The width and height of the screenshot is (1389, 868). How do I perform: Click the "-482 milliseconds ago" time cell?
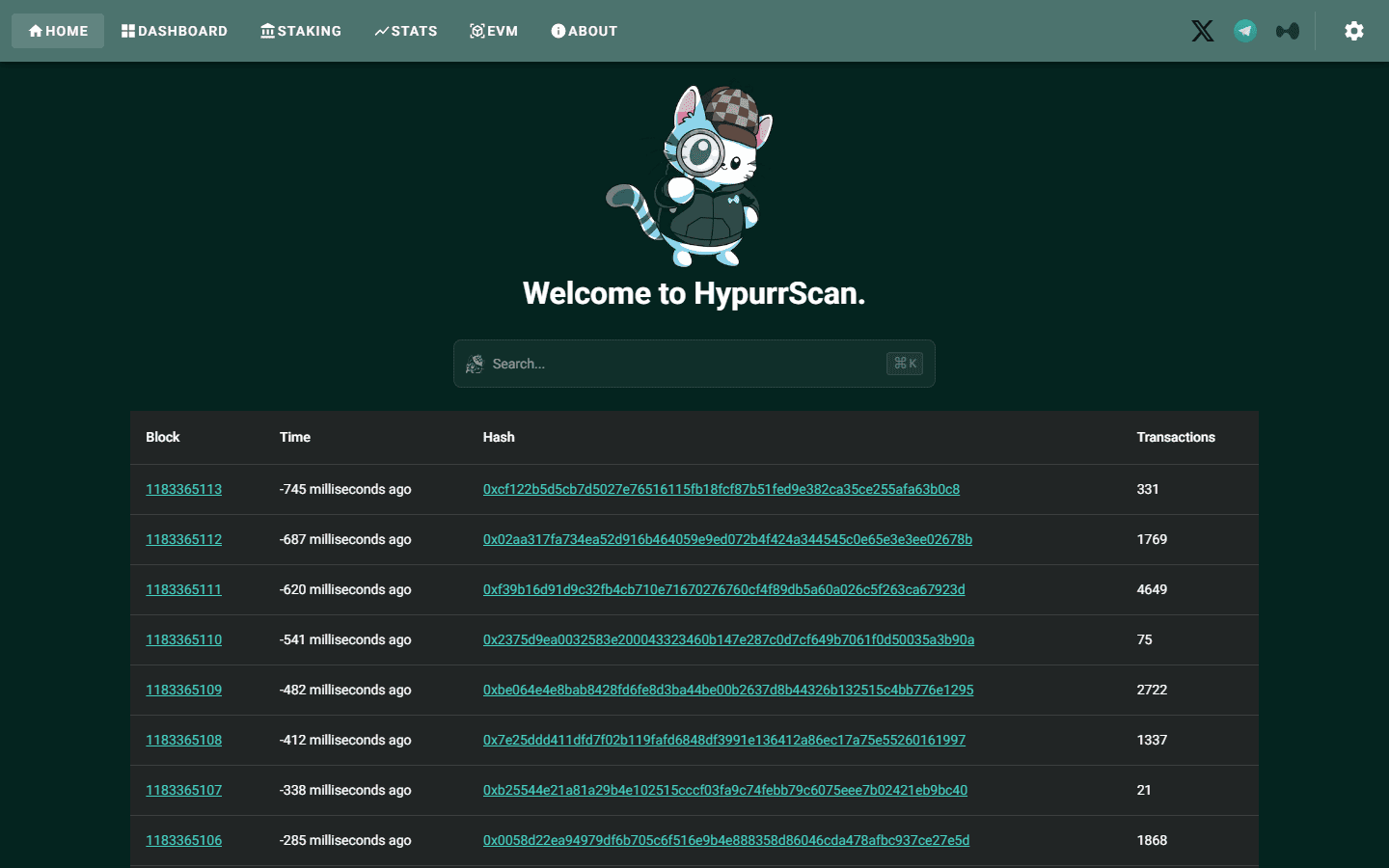[345, 690]
